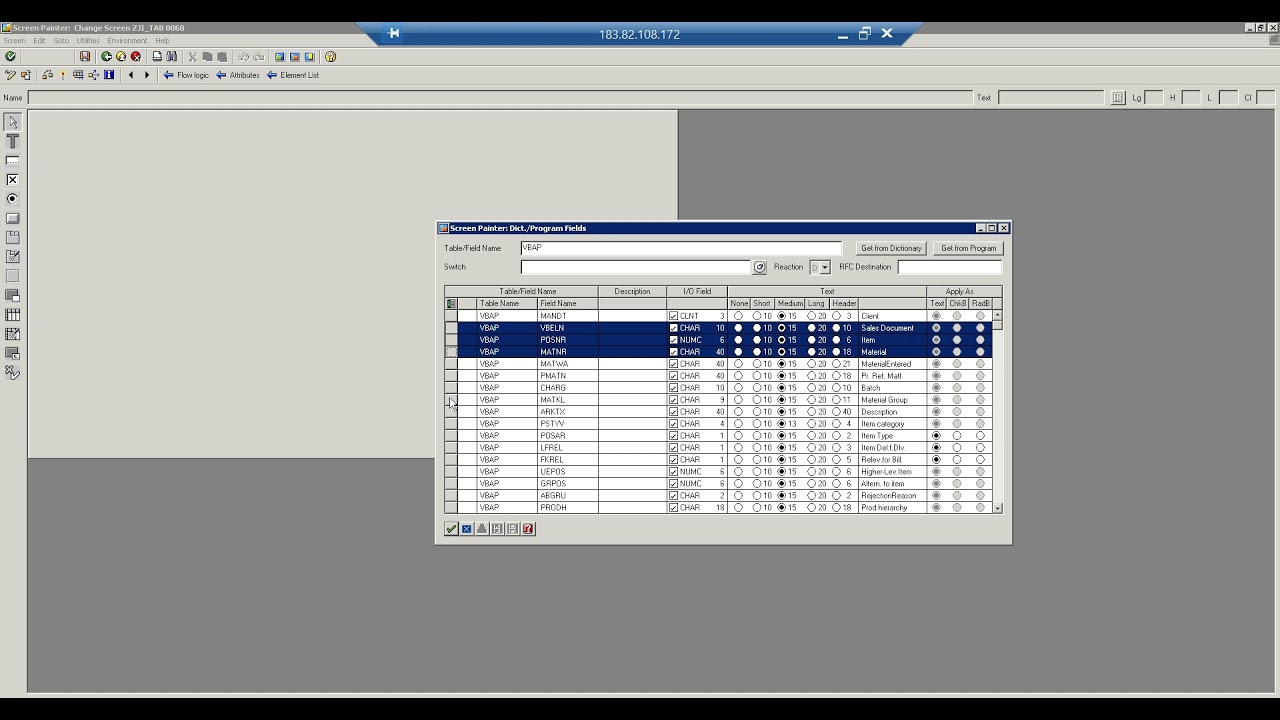Click the Switch input field
Viewport: 1280px width, 720px height.
(635, 267)
